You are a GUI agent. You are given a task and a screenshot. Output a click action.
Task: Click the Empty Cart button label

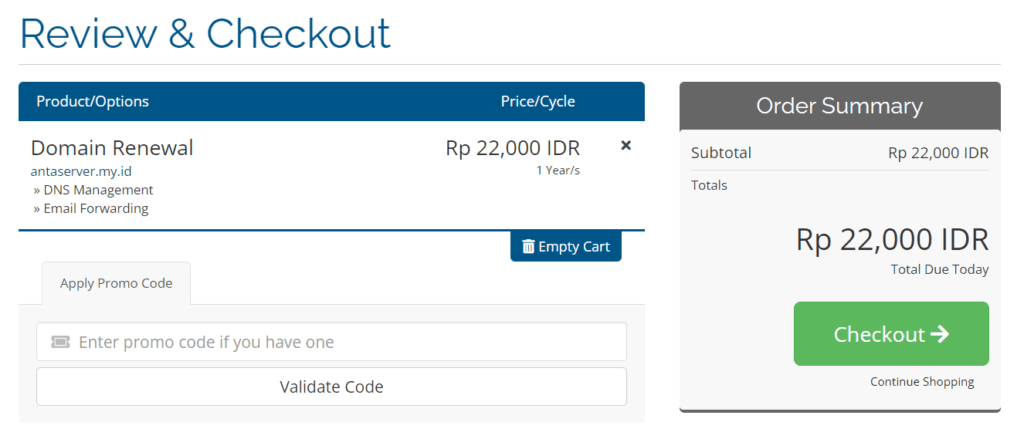[574, 247]
